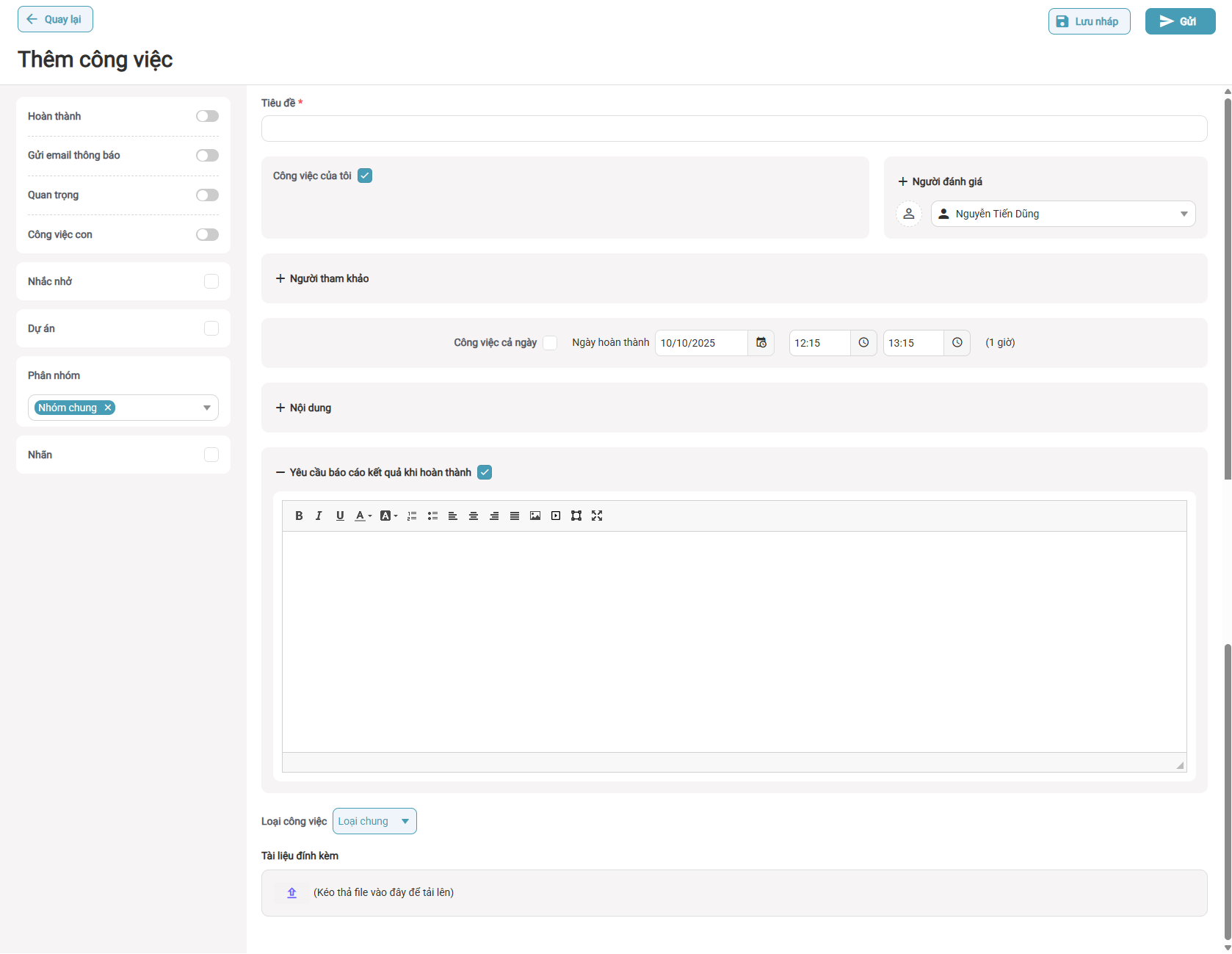Image resolution: width=1232 pixels, height=954 pixels.
Task: Expand the Nội dung section
Action: (x=303, y=408)
